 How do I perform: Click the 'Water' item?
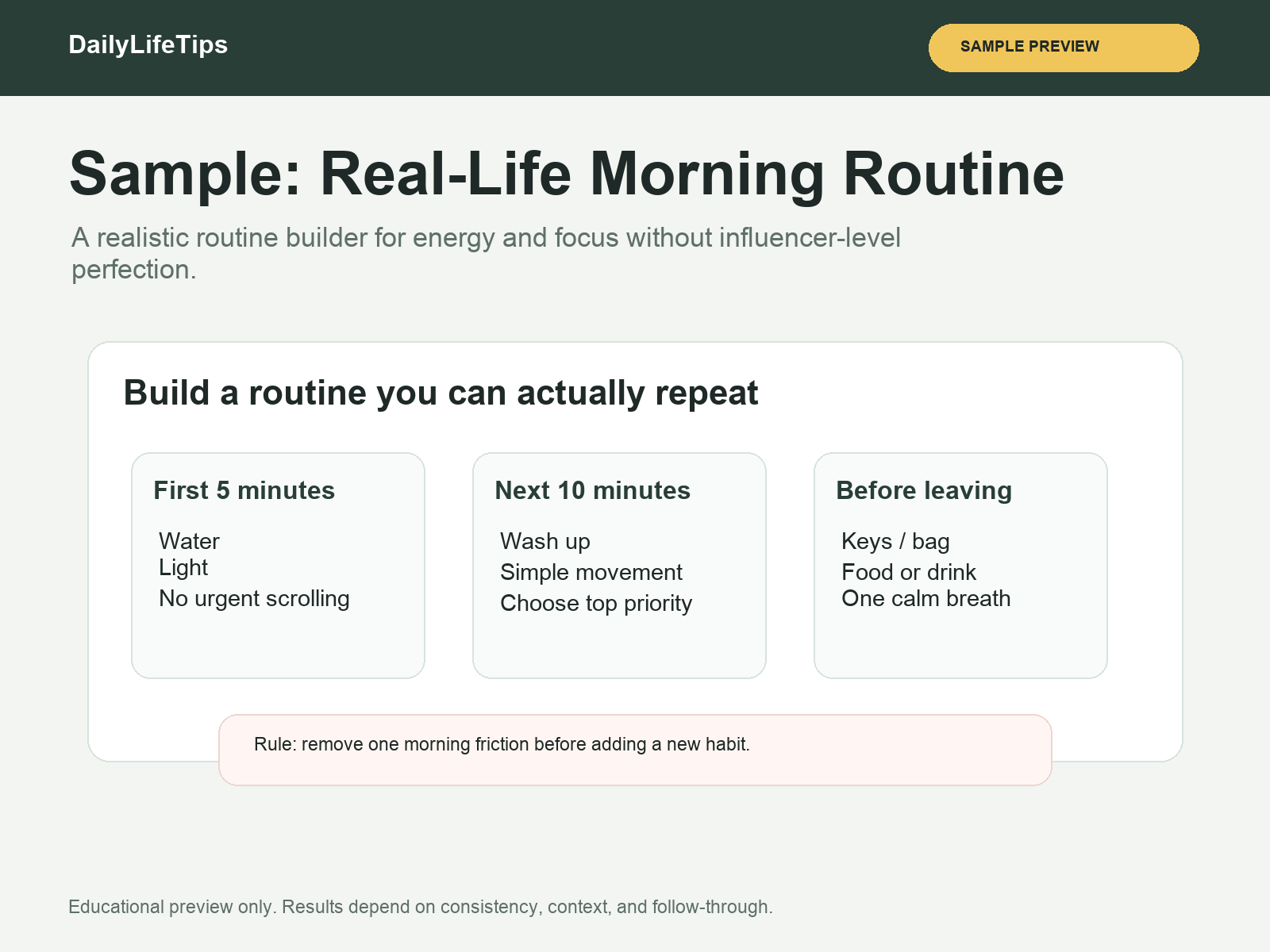tap(189, 541)
